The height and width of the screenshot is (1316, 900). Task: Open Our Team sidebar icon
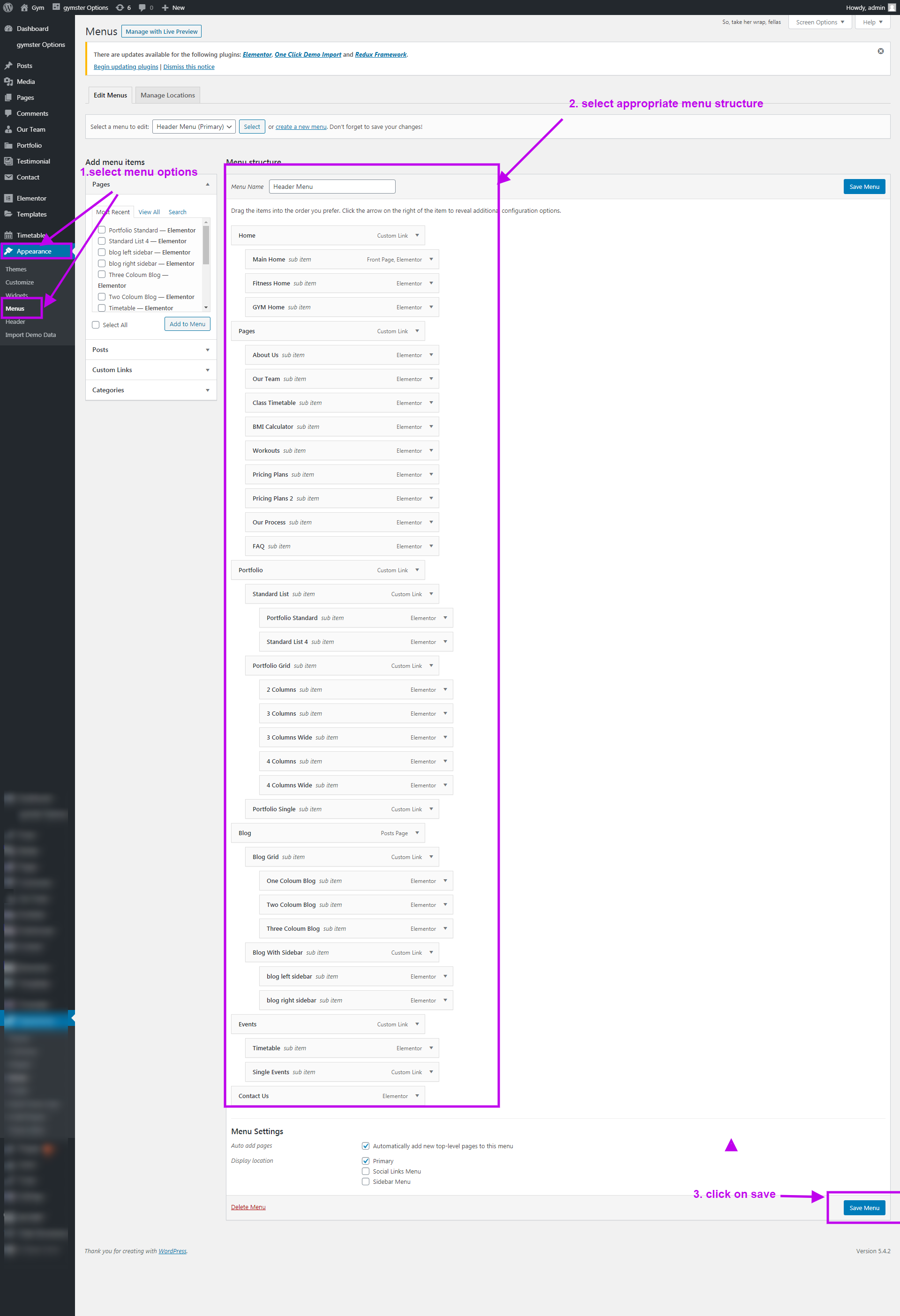point(8,129)
